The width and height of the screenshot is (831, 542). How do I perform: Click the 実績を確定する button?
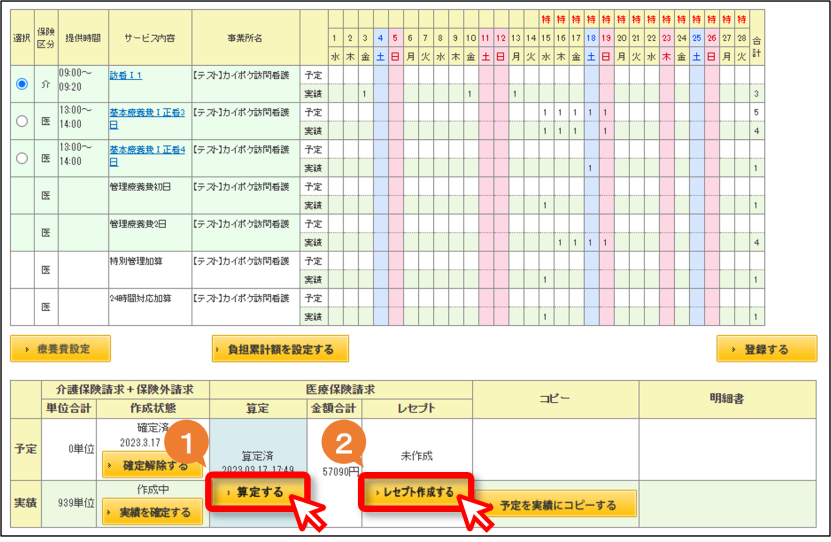(153, 512)
